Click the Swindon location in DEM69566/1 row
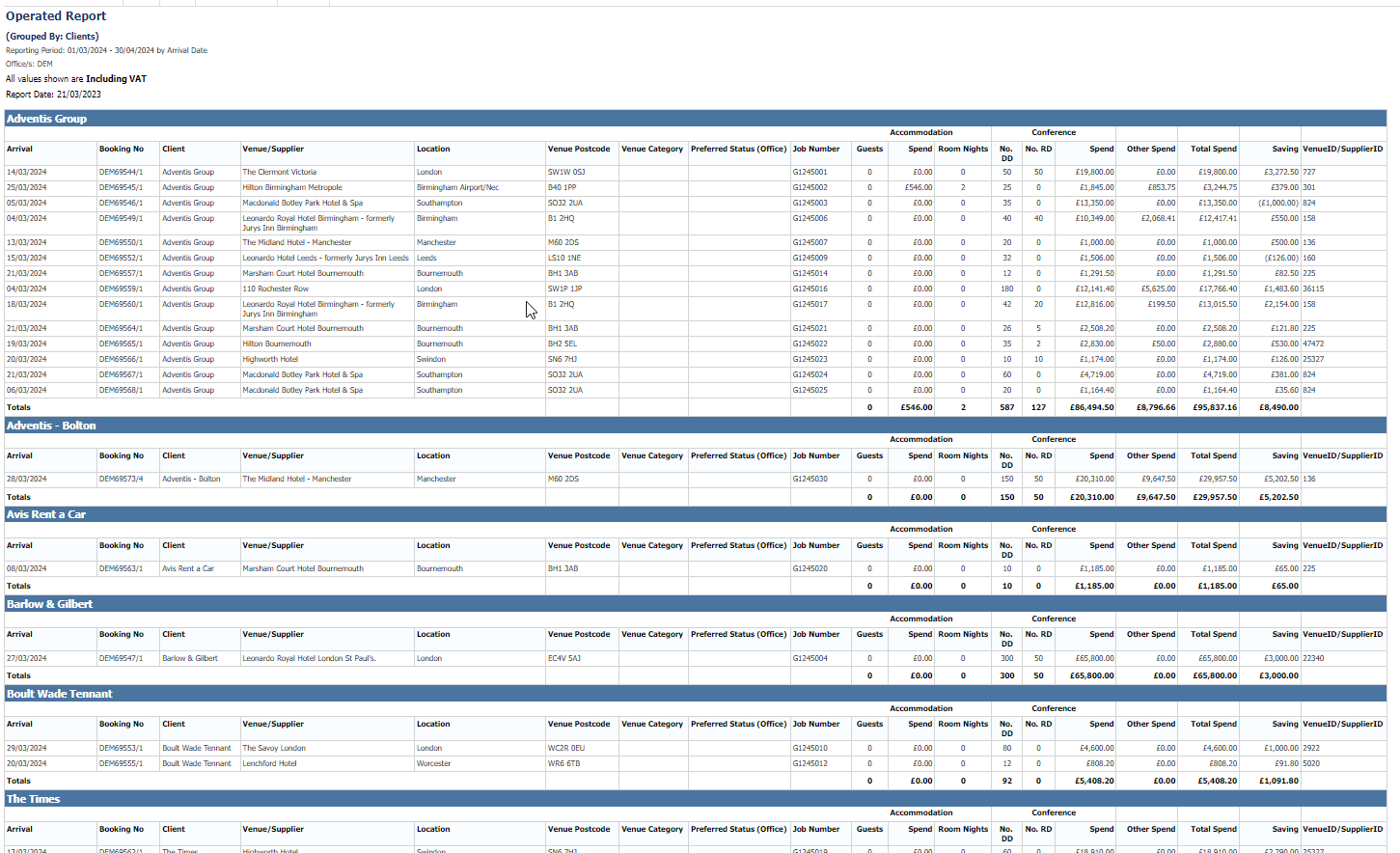 (x=431, y=359)
